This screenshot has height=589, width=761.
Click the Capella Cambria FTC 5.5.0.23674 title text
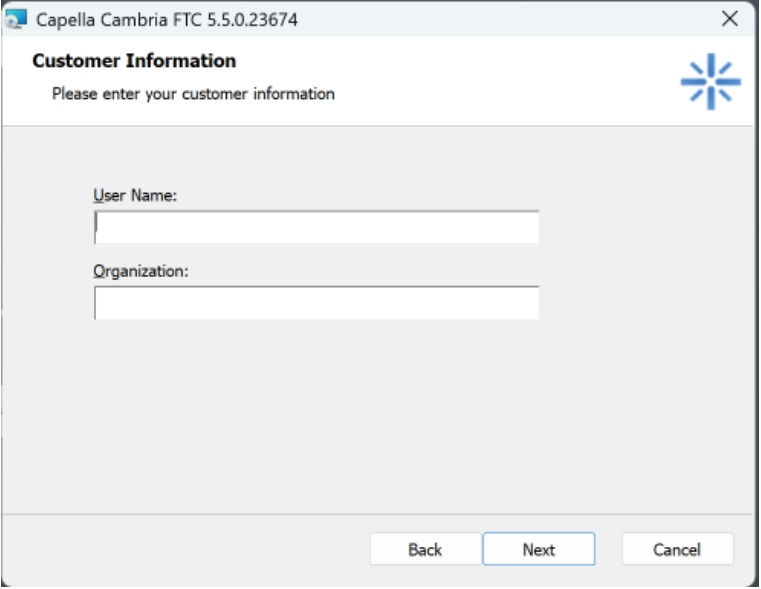(166, 19)
